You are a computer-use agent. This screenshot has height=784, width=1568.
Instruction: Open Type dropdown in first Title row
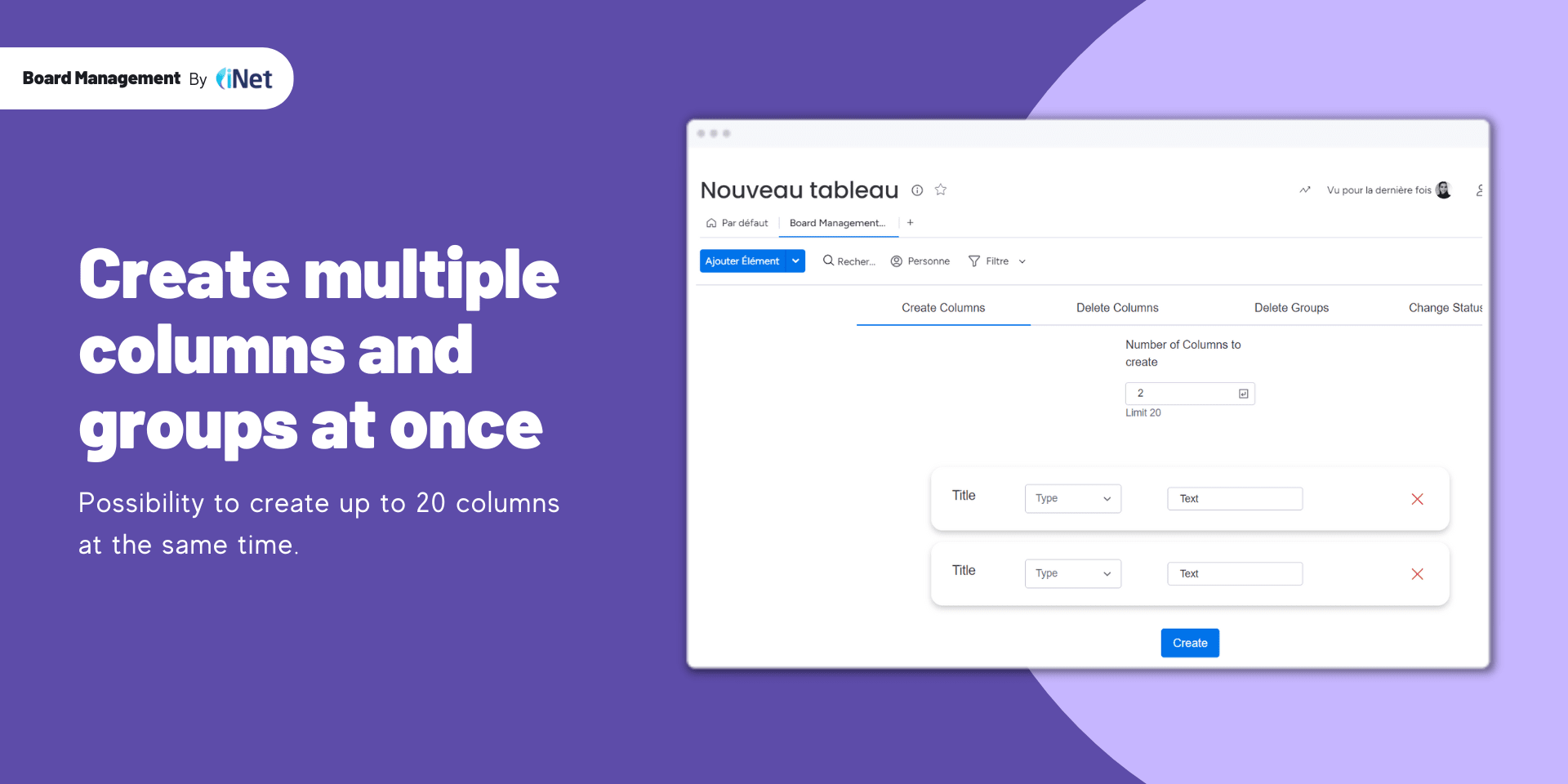[x=1073, y=498]
